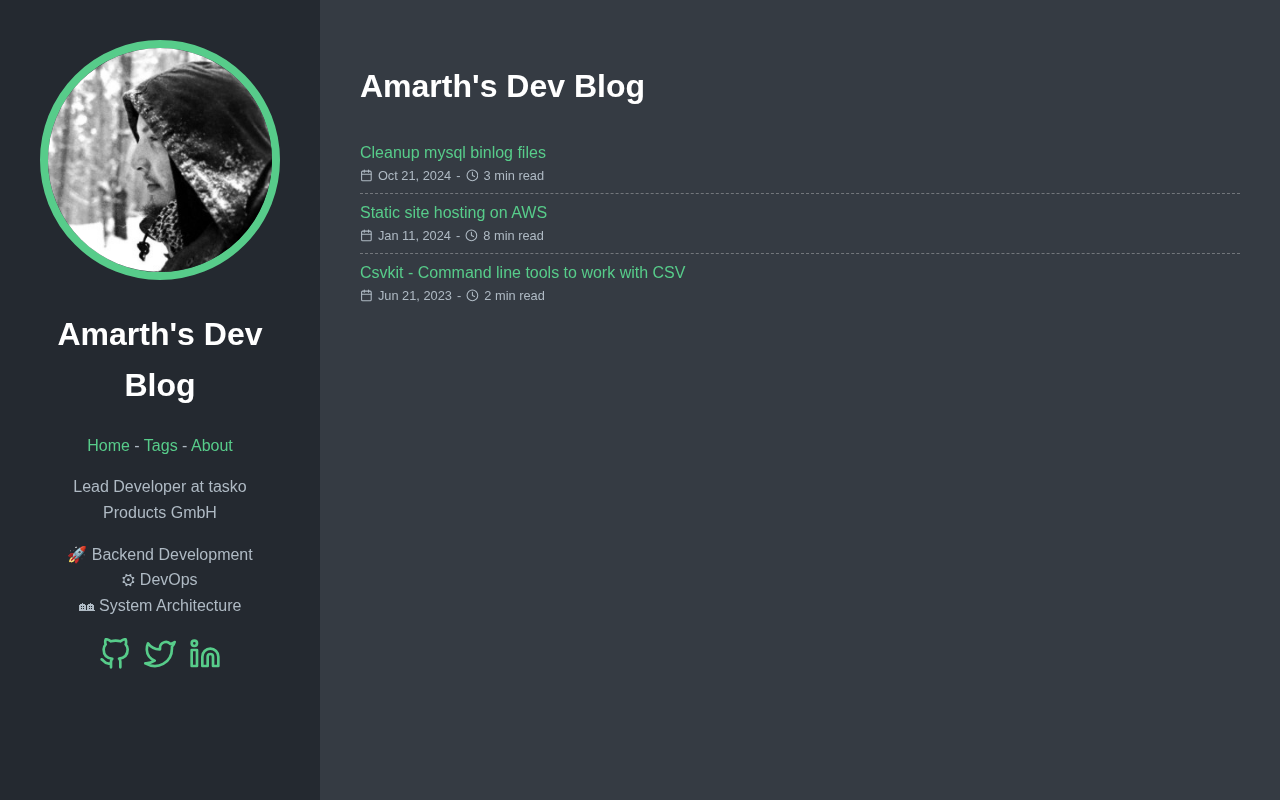Open the GitHub profile icon
The width and height of the screenshot is (1280, 800).
click(x=115, y=654)
